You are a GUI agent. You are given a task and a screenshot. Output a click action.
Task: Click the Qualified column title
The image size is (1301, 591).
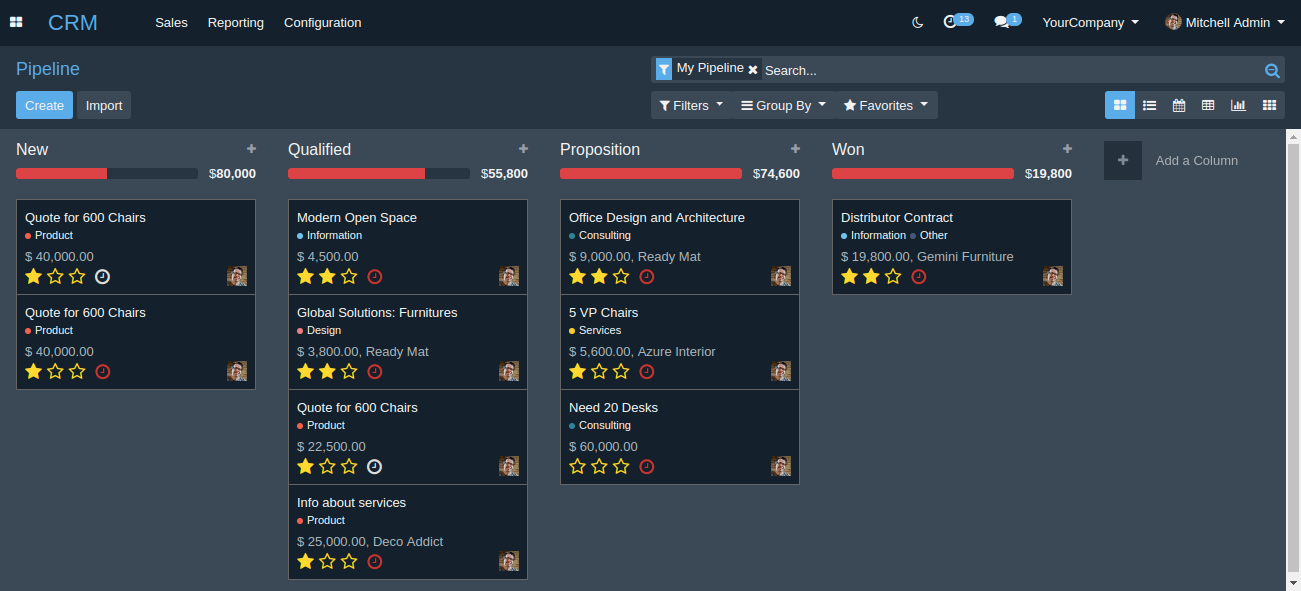pos(319,149)
